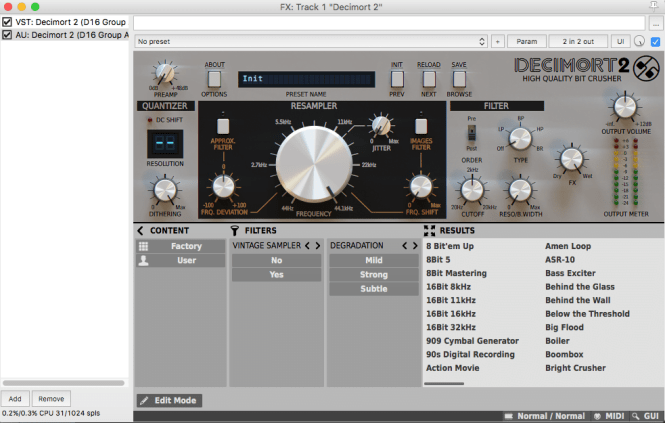This screenshot has height=423, width=665.
Task: Choose Yes in Vintage Sampler filter
Action: pyautogui.click(x=276, y=275)
